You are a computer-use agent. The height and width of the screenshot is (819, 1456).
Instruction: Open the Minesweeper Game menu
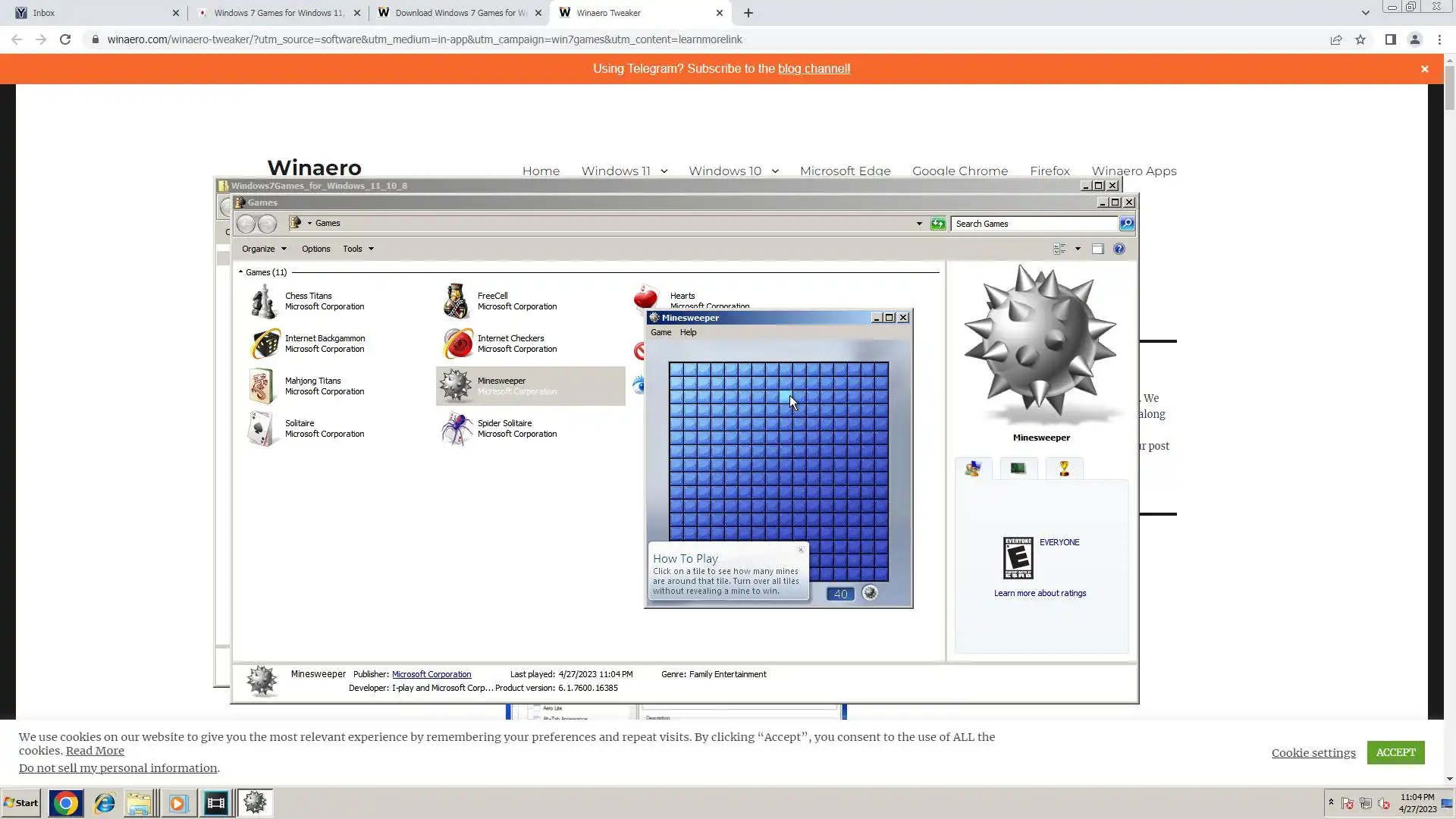click(661, 332)
